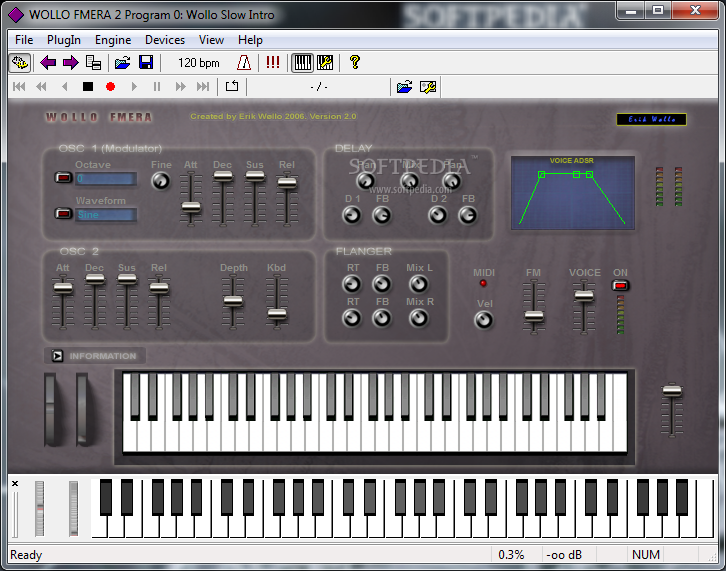The image size is (726, 571).
Task: Click the right modulation wheel
Action: 82,409
